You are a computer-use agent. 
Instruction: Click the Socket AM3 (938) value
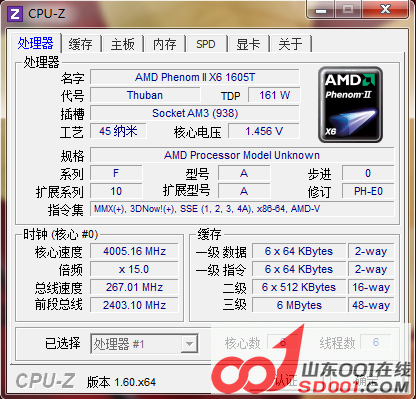point(195,113)
